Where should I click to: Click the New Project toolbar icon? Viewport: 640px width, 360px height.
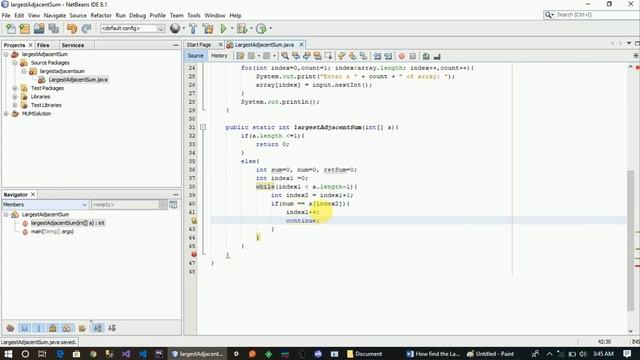click(24, 29)
